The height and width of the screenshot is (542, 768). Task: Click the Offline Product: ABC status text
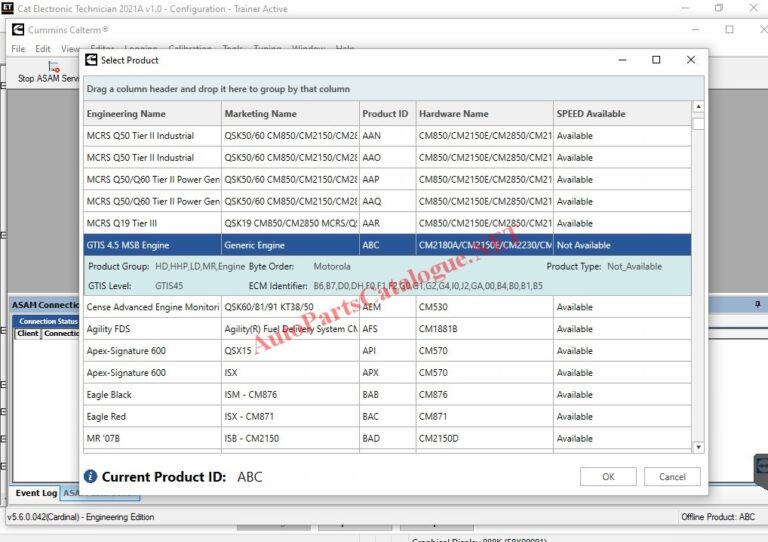coord(718,517)
